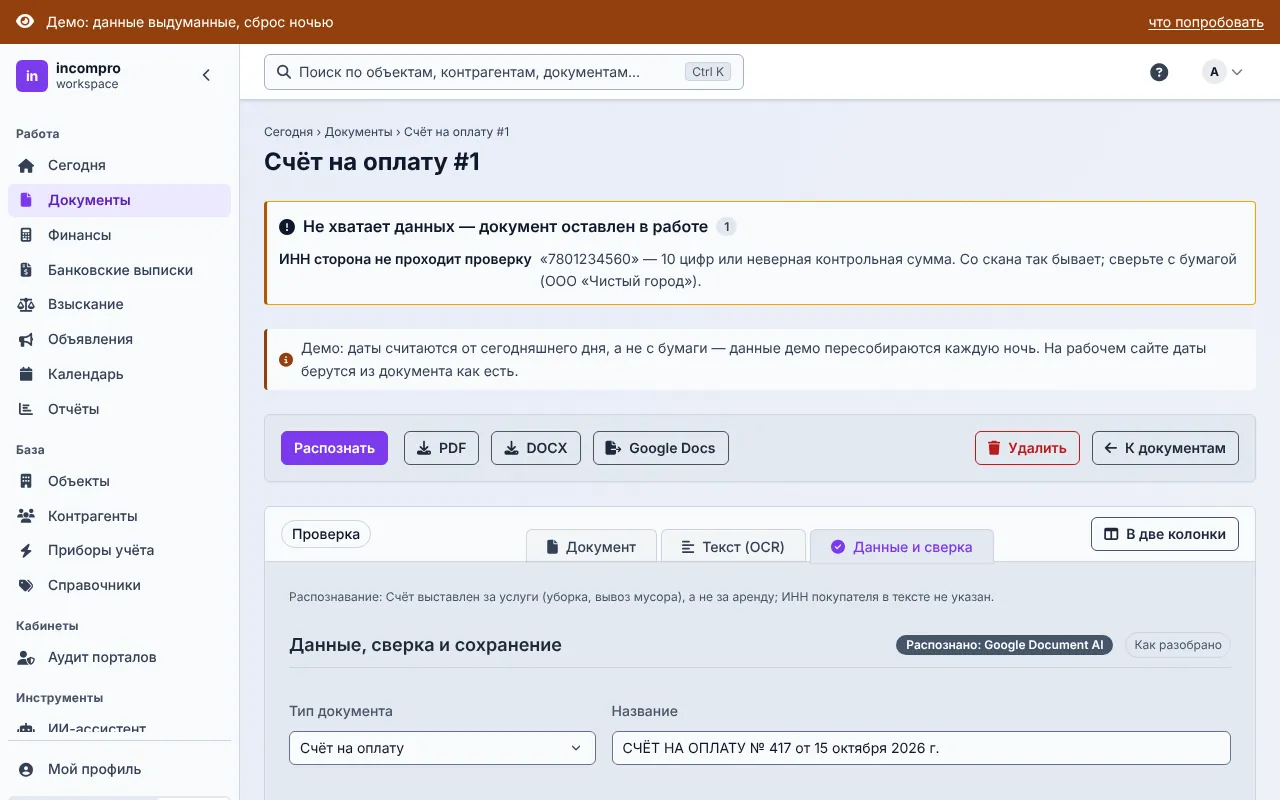The width and height of the screenshot is (1280, 800).
Task: Open the help question mark icon
Action: (1159, 72)
